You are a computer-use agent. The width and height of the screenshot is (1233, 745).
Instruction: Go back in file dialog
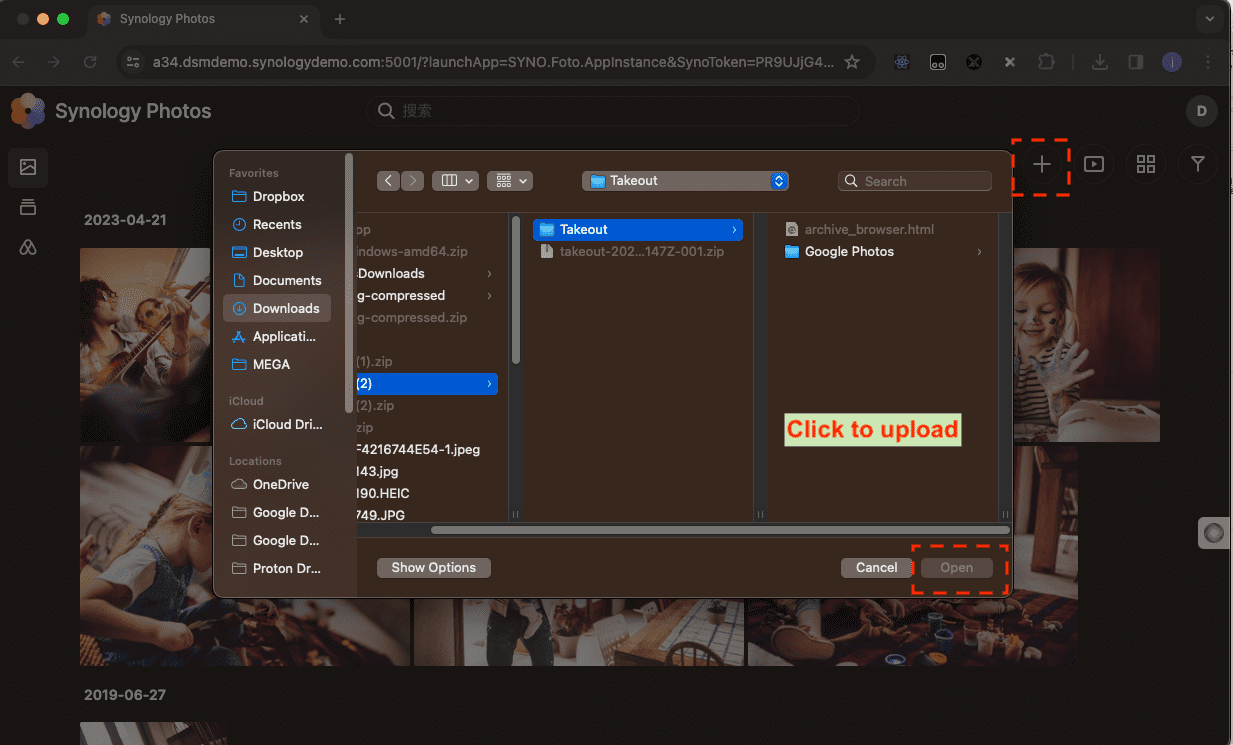pyautogui.click(x=389, y=181)
